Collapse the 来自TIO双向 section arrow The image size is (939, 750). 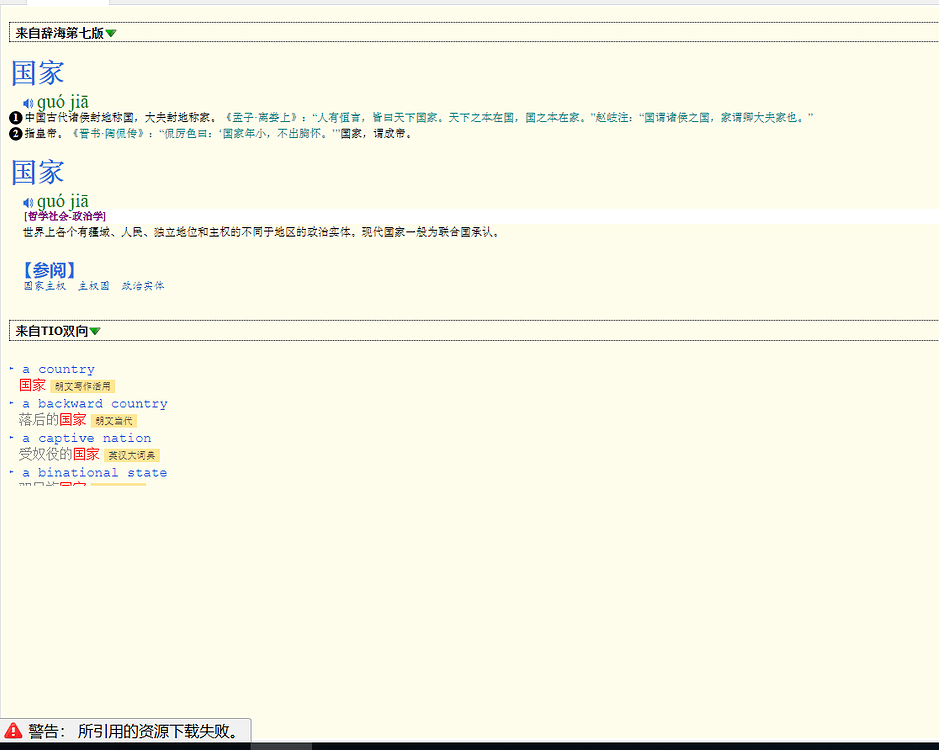[x=95, y=331]
